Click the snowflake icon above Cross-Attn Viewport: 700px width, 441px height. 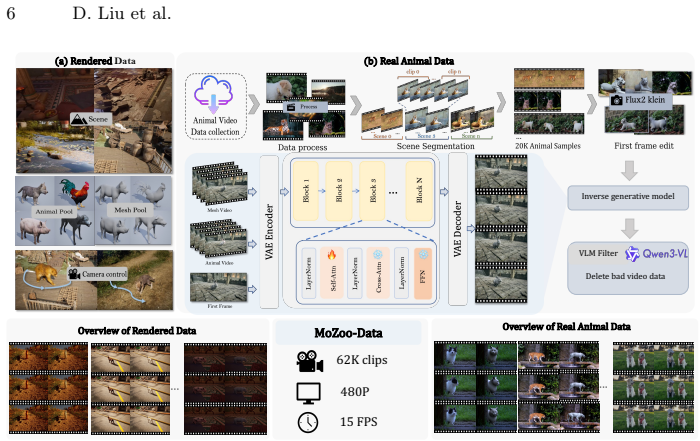(x=378, y=254)
